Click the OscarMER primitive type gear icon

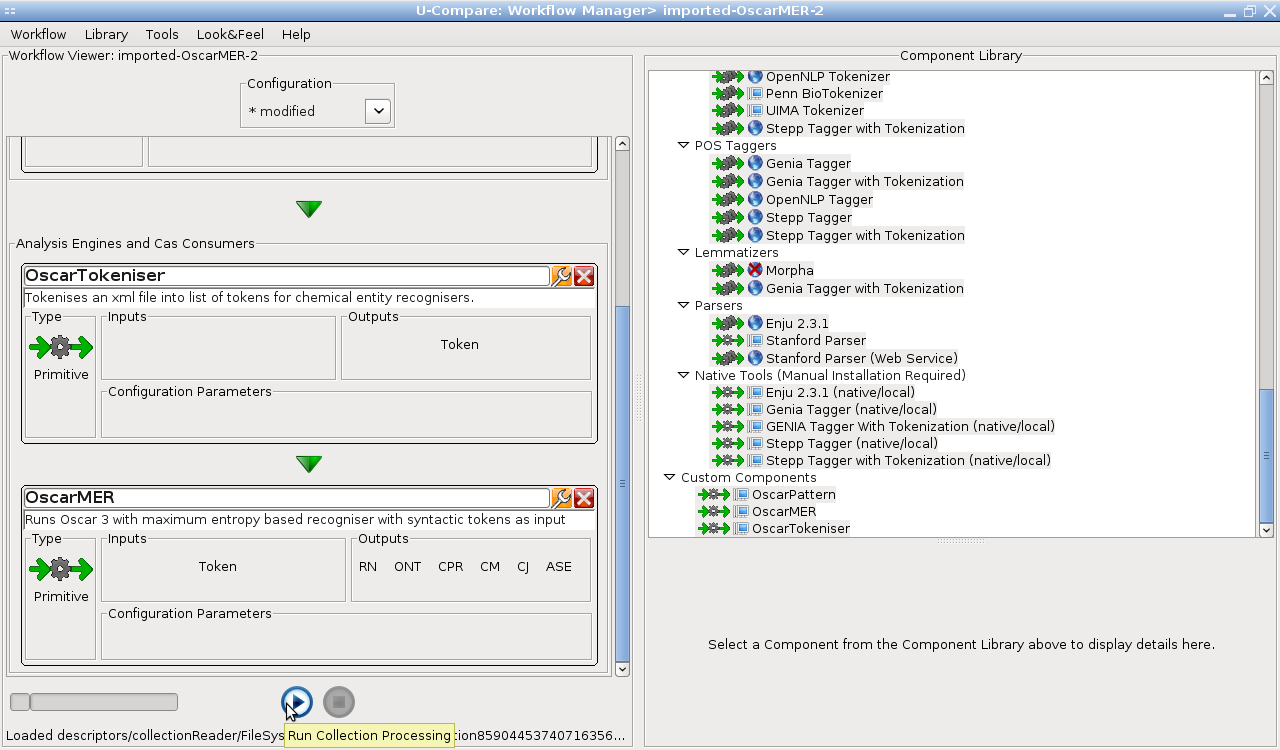(x=61, y=570)
